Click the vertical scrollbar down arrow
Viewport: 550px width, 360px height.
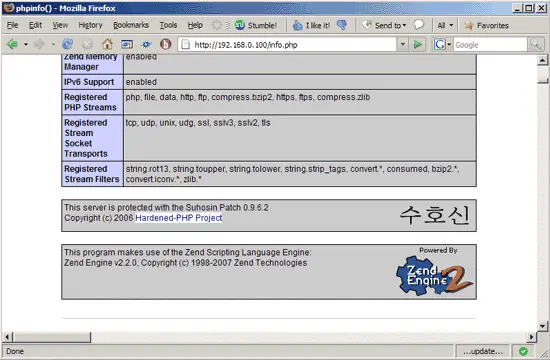(542, 326)
